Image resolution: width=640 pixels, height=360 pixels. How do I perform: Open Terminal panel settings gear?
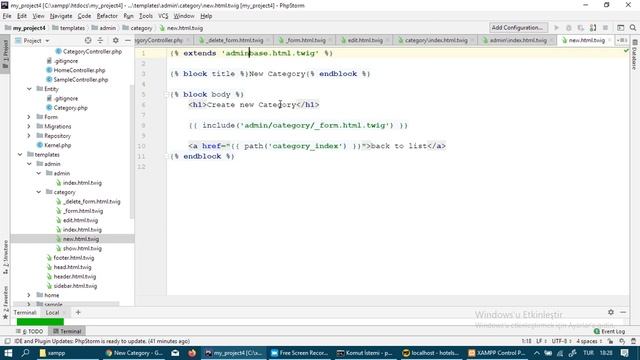[611, 312]
